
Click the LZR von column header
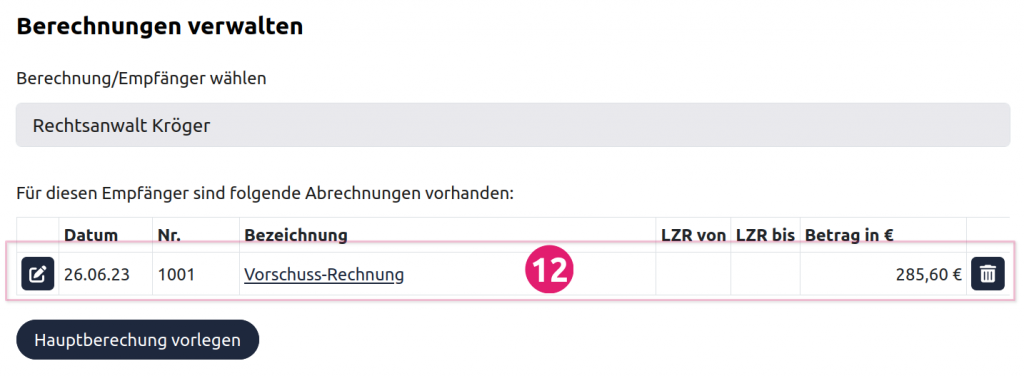click(693, 236)
